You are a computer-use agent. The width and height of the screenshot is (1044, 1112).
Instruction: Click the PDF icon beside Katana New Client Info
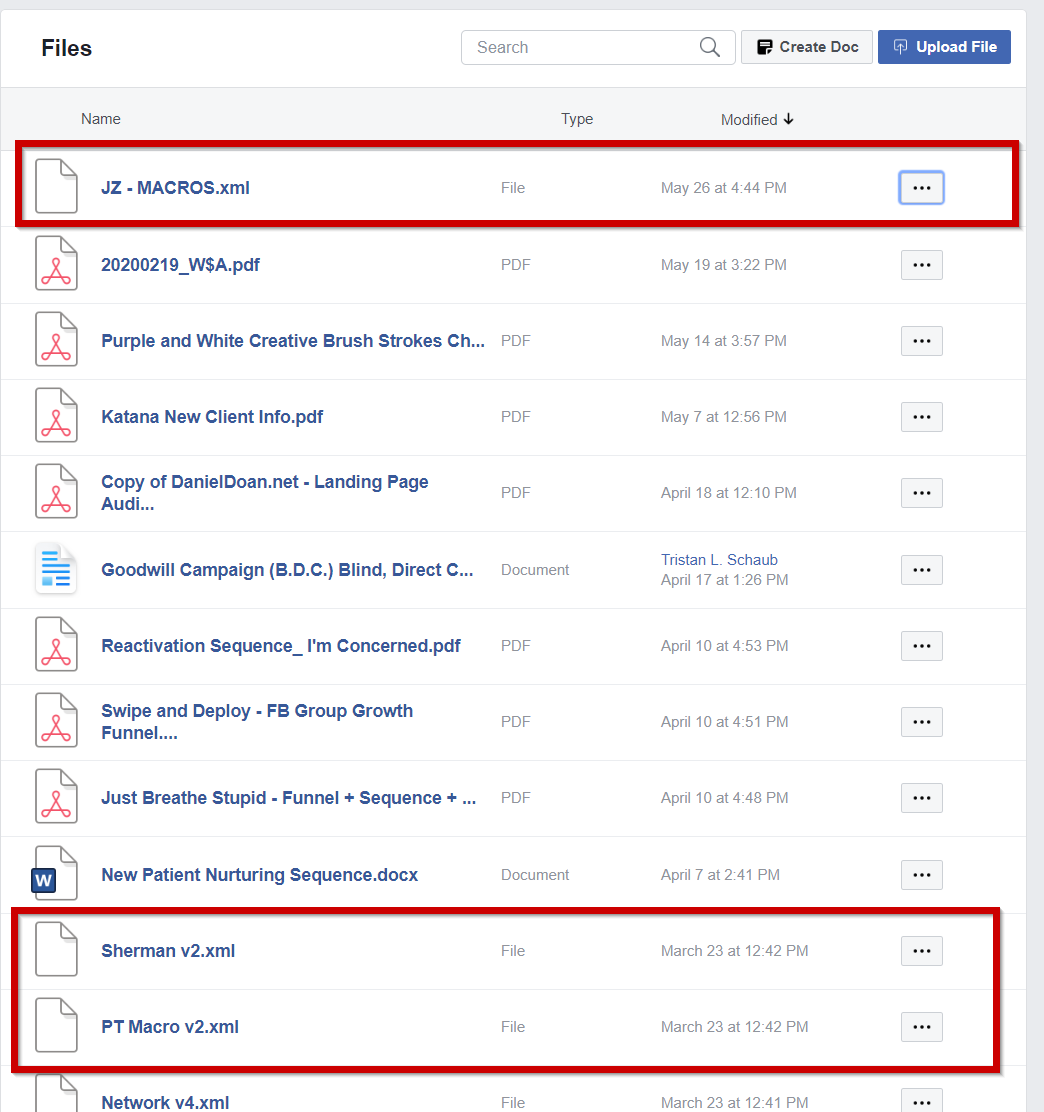56,416
